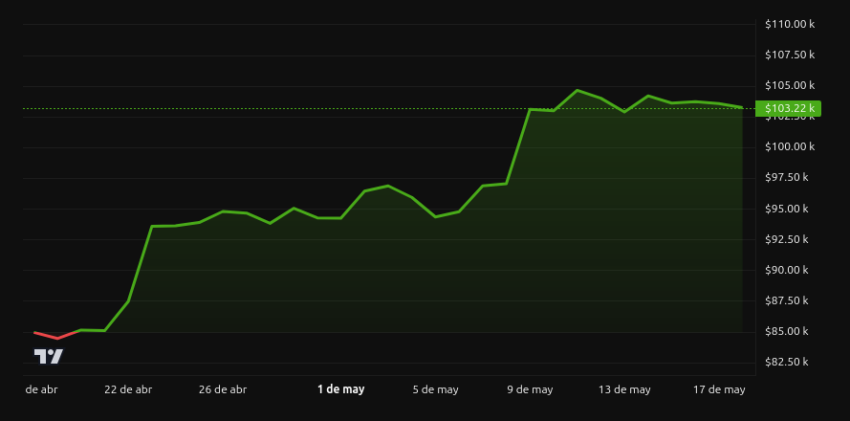Click the $100.00 k price axis label
This screenshot has width=850, height=421.
tap(790, 146)
